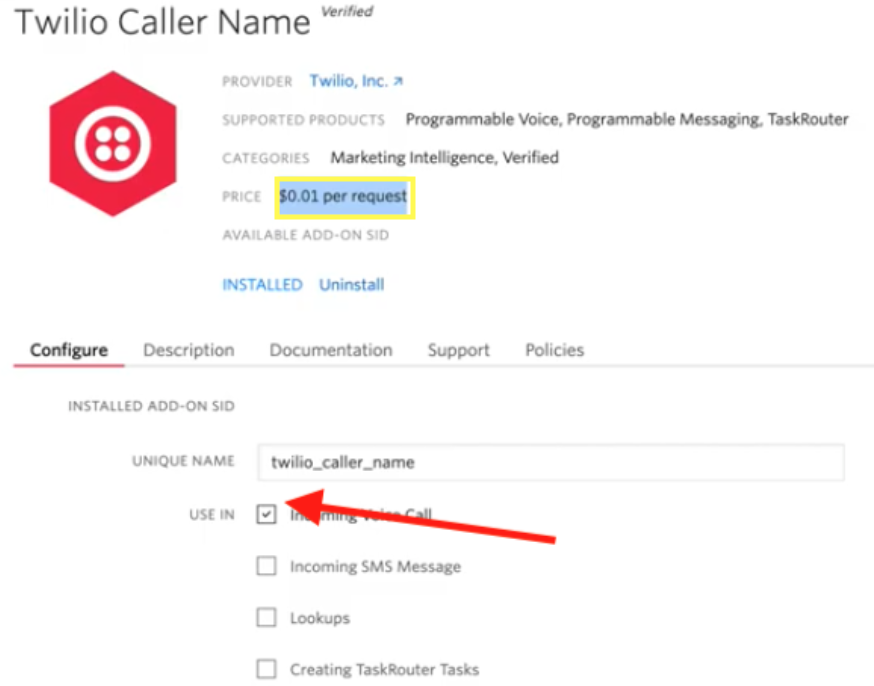
Task: Click the 'Incoming SMS Message' option label
Action: pyautogui.click(x=375, y=567)
